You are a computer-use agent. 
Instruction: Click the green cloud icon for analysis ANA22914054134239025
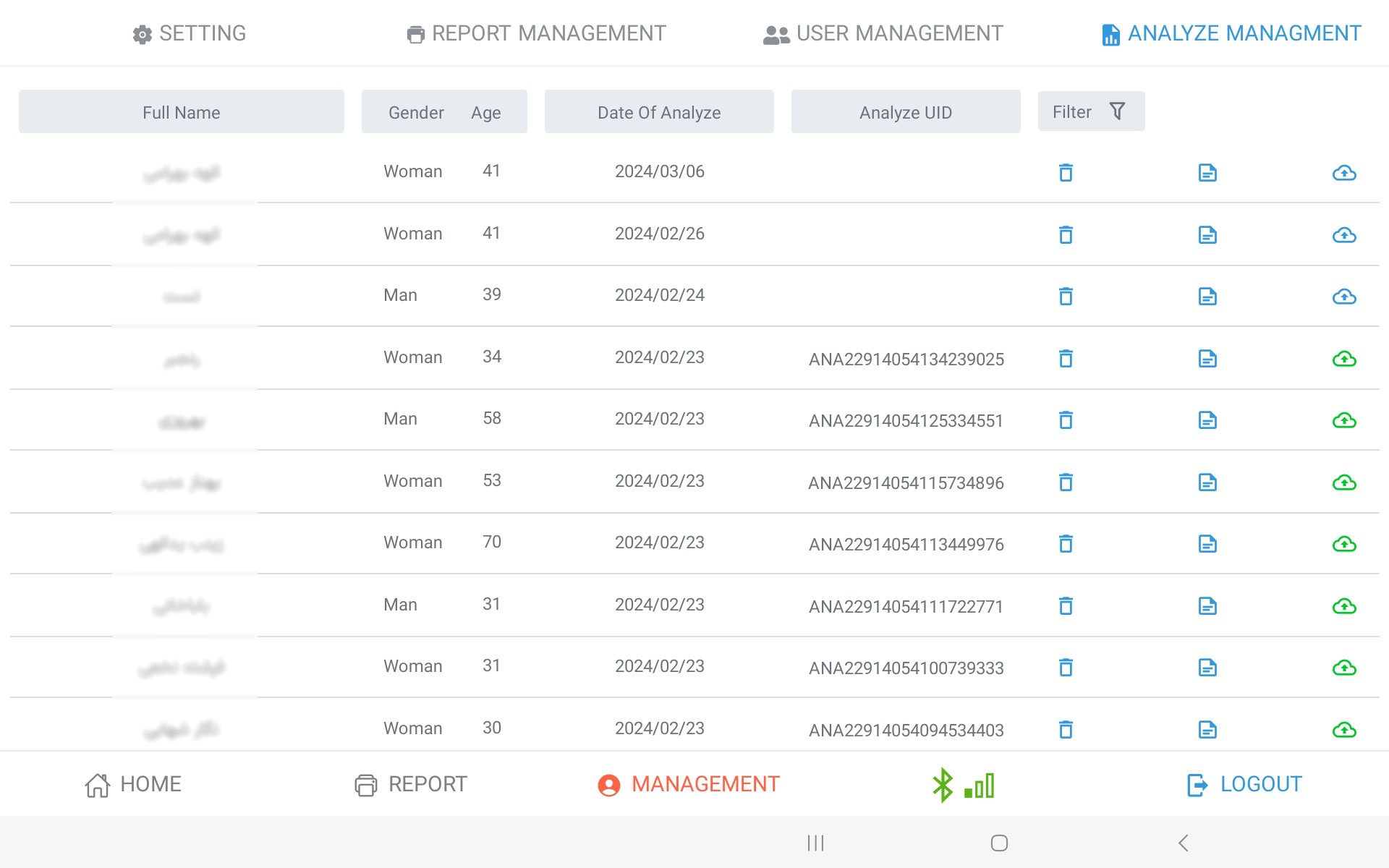[x=1344, y=358]
